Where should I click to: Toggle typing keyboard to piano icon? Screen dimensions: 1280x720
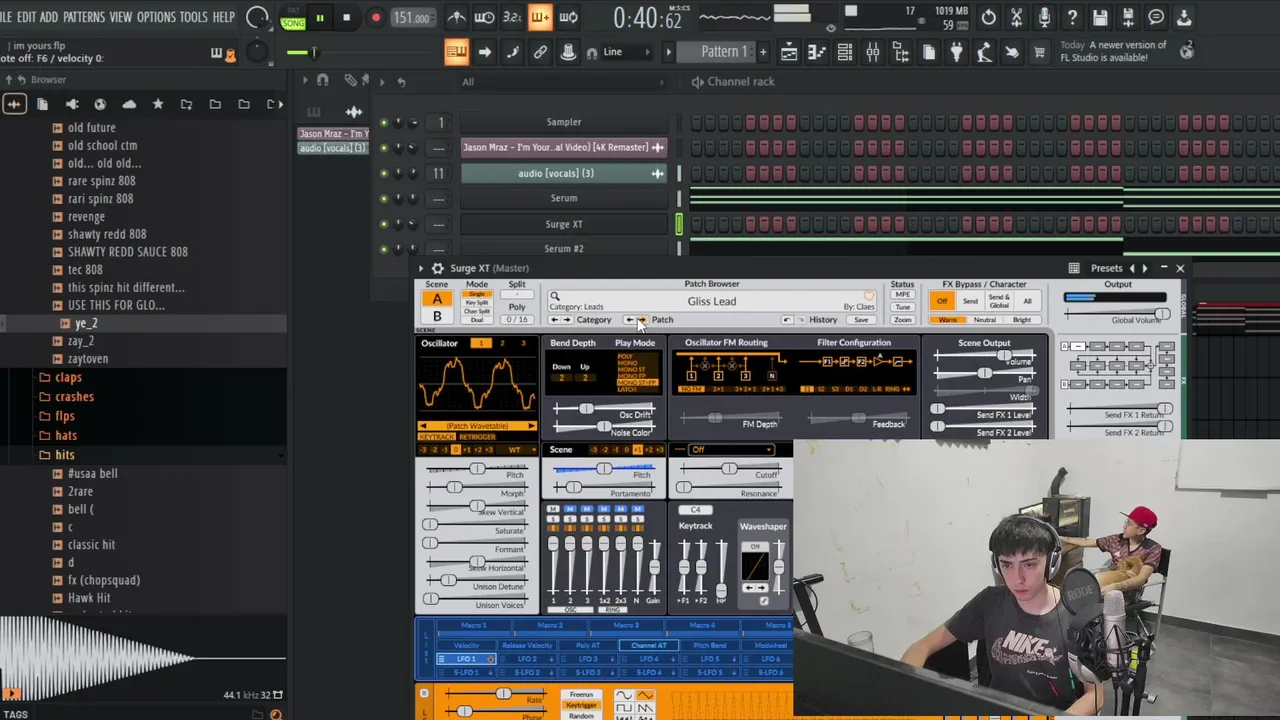tap(456, 52)
